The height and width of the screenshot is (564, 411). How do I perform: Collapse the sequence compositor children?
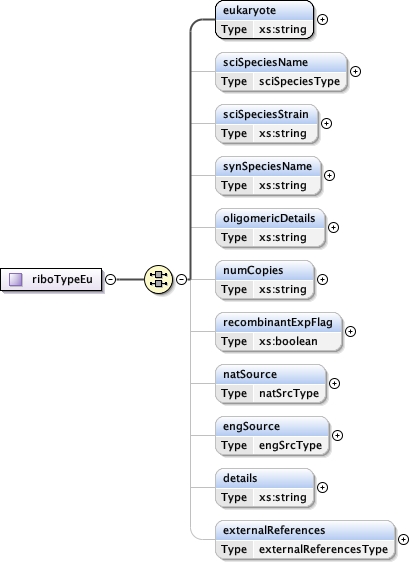point(182,279)
